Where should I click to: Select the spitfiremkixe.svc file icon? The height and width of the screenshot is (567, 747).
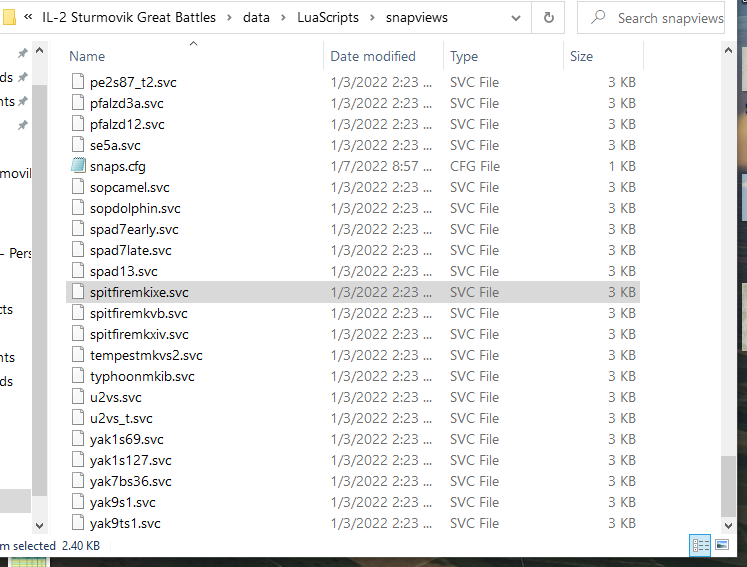click(78, 292)
